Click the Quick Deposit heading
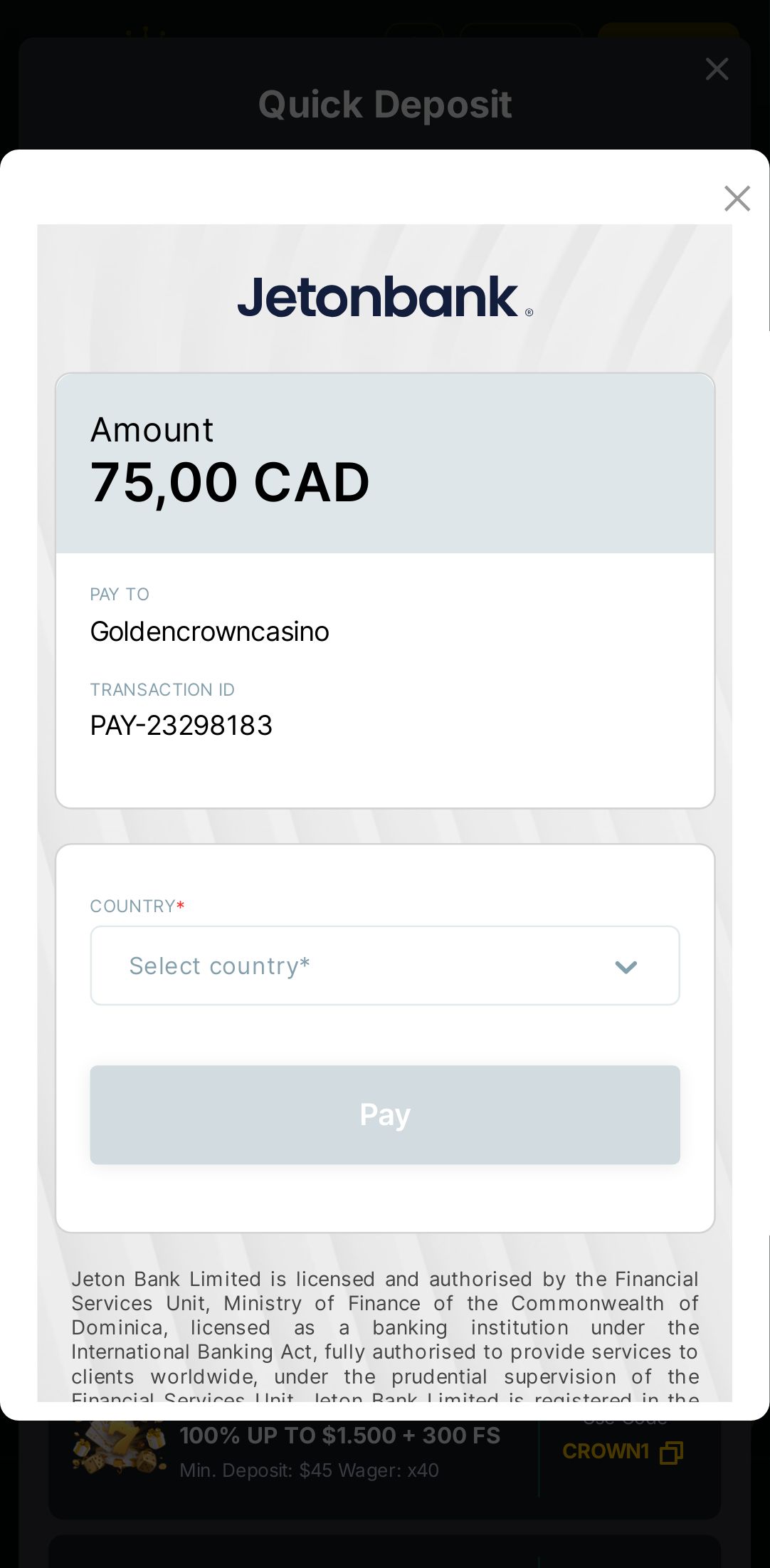Viewport: 770px width, 1568px height. pos(385,105)
